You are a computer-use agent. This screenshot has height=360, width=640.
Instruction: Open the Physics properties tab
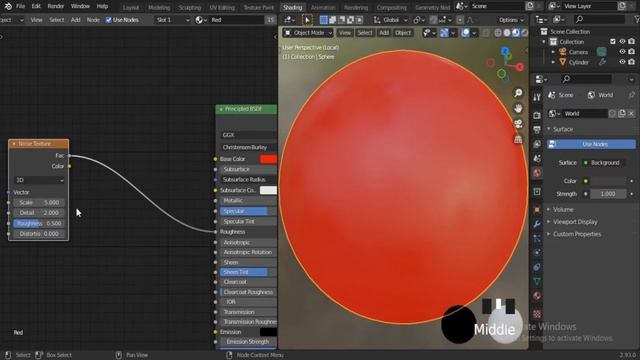537,253
